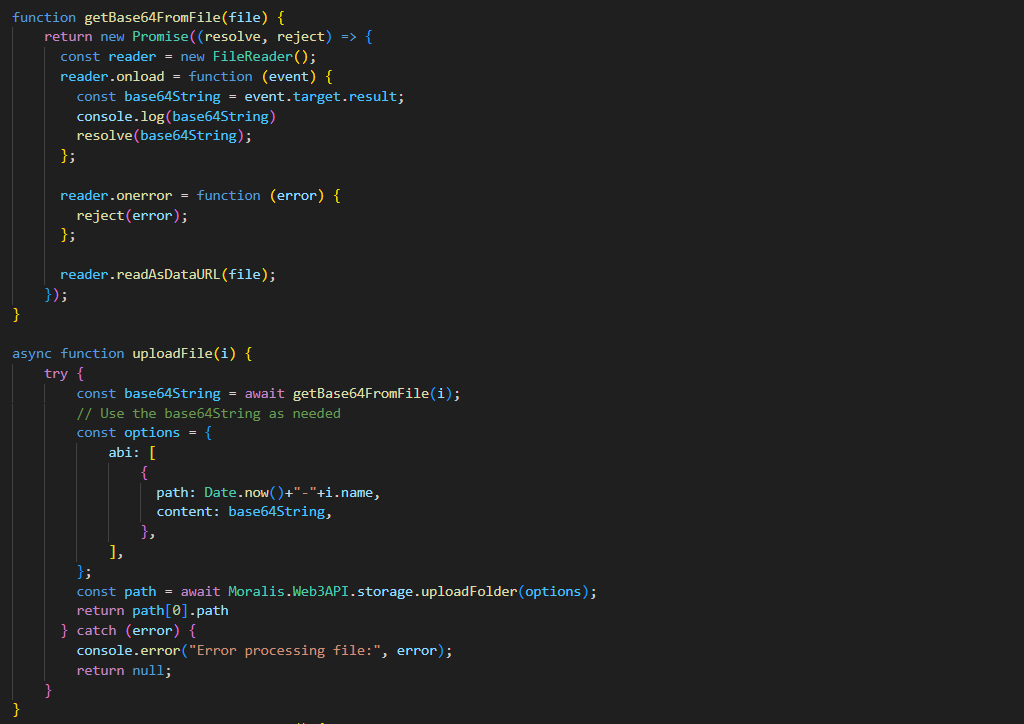The width and height of the screenshot is (1024, 724).
Task: Click the 'Date' object in Date.now()
Action: click(x=220, y=492)
